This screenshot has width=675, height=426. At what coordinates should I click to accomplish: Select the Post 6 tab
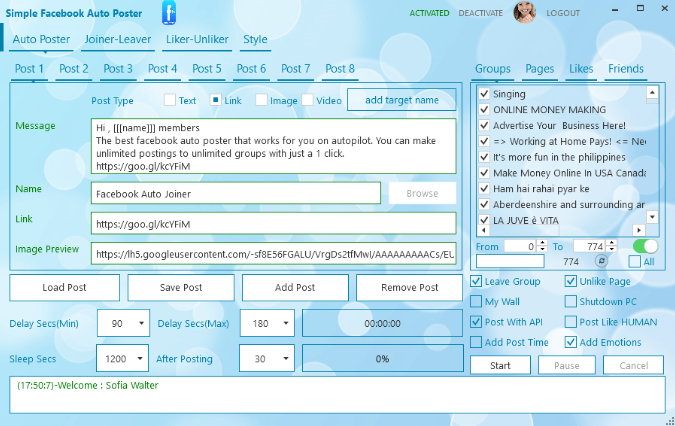coord(251,69)
